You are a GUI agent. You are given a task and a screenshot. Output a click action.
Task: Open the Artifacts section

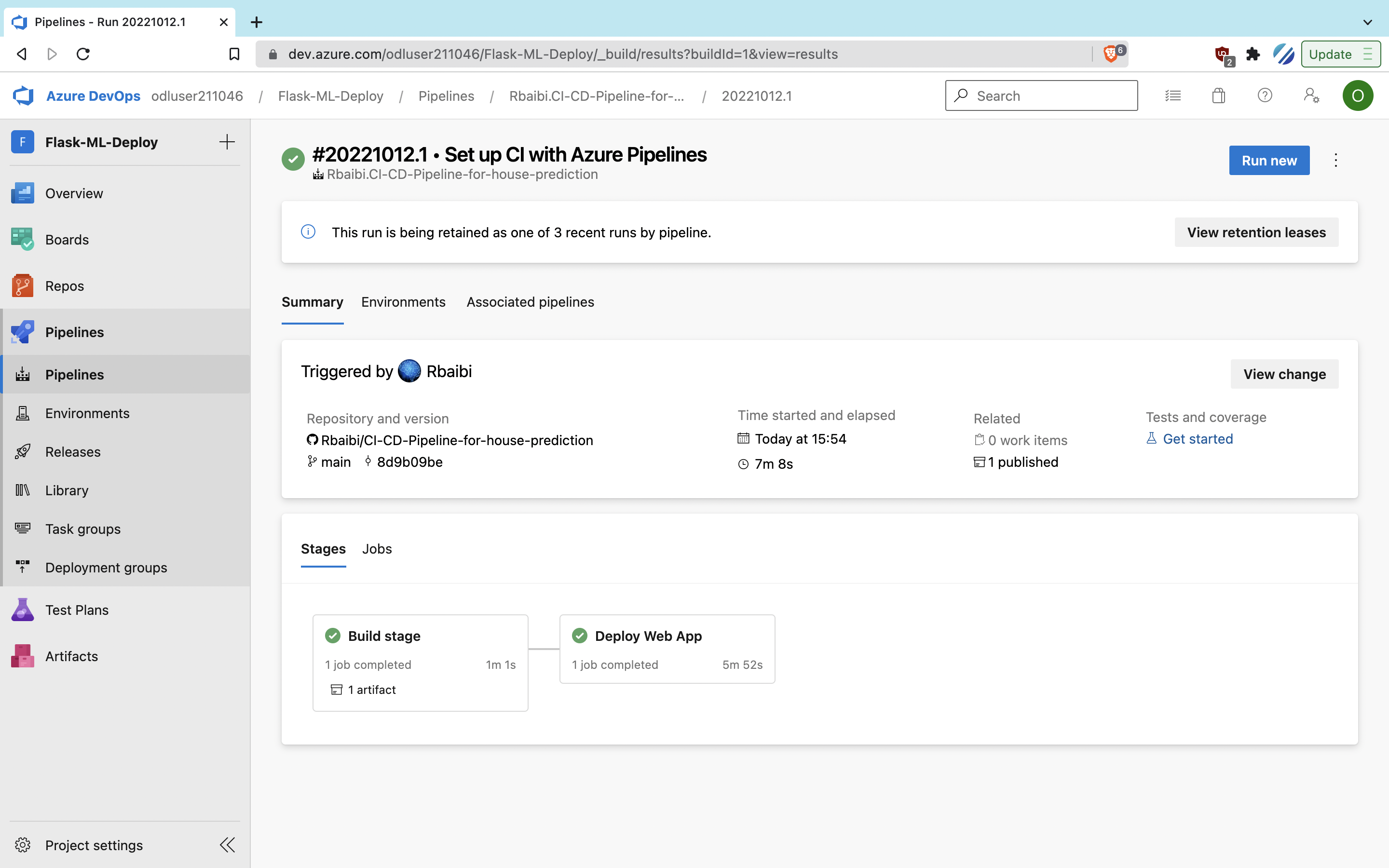71,656
